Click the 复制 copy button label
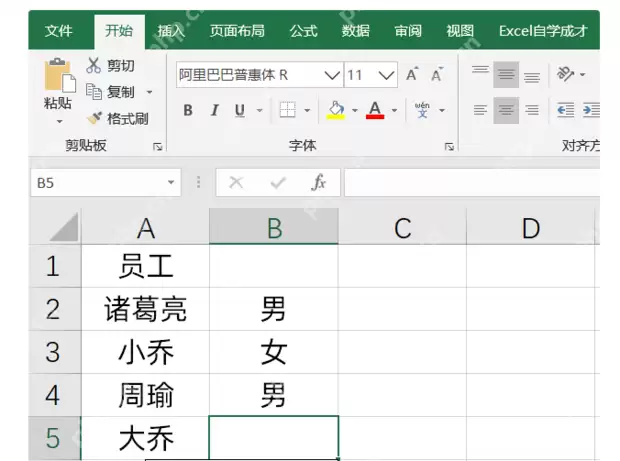The width and height of the screenshot is (620, 461). pyautogui.click(x=121, y=92)
